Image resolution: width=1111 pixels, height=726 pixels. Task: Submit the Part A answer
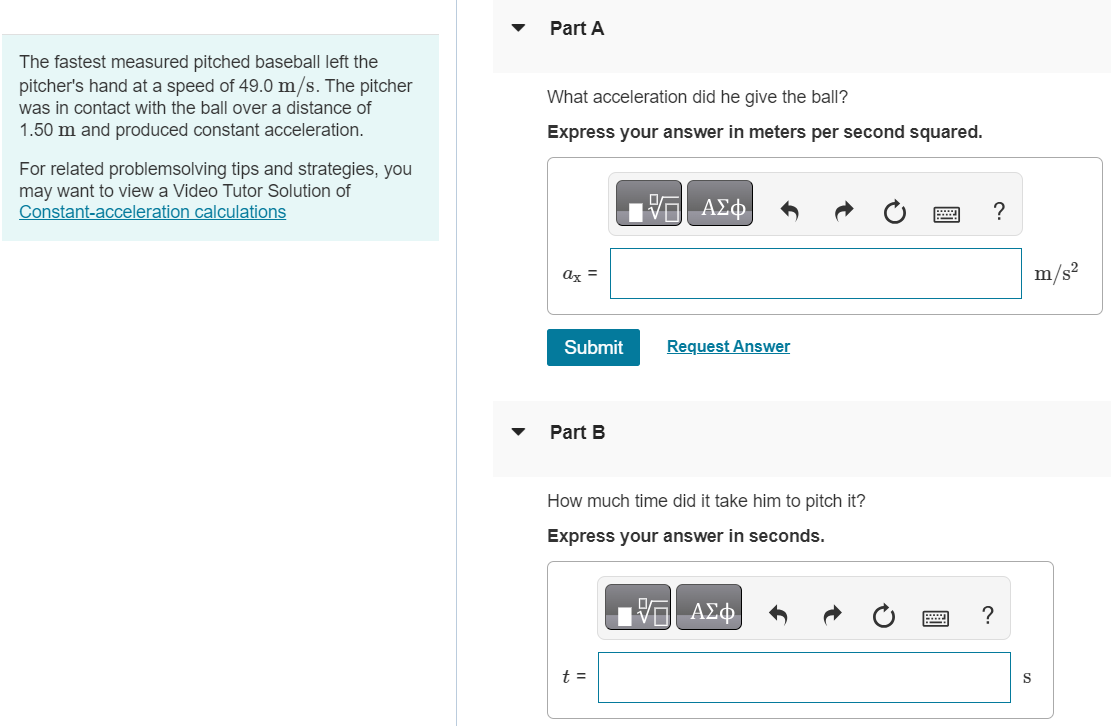593,347
